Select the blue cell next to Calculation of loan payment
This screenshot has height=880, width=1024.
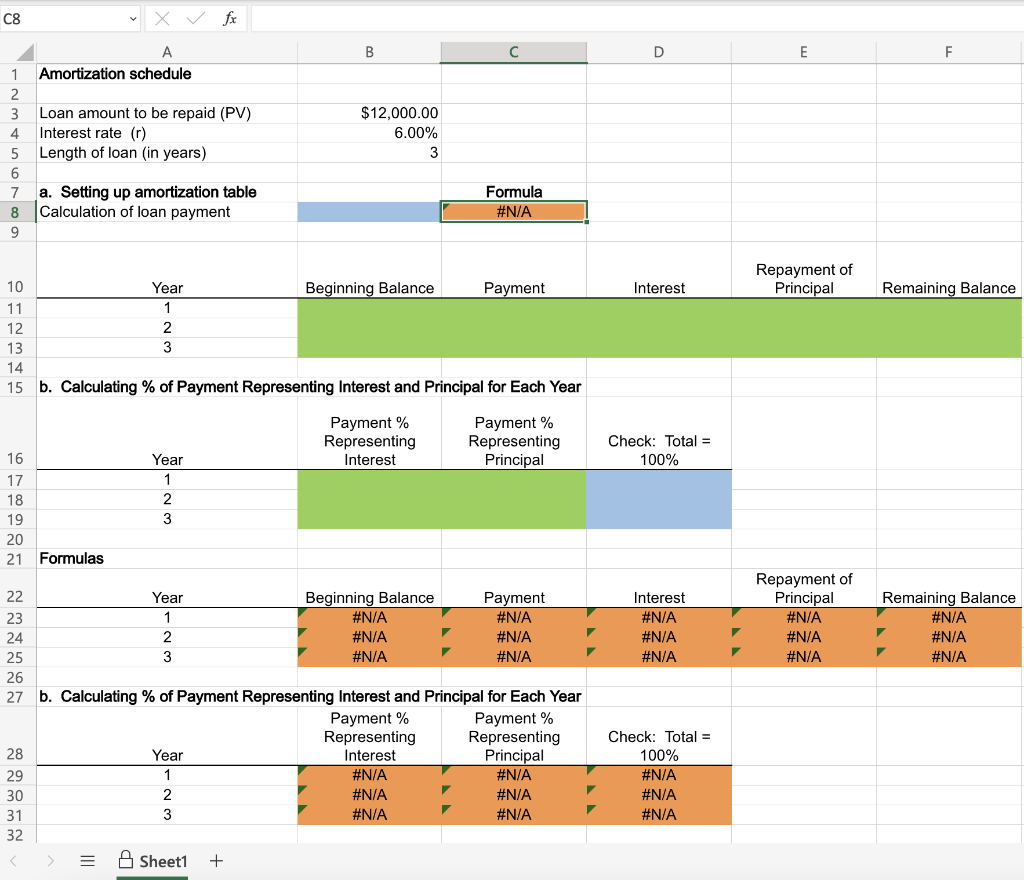(369, 211)
